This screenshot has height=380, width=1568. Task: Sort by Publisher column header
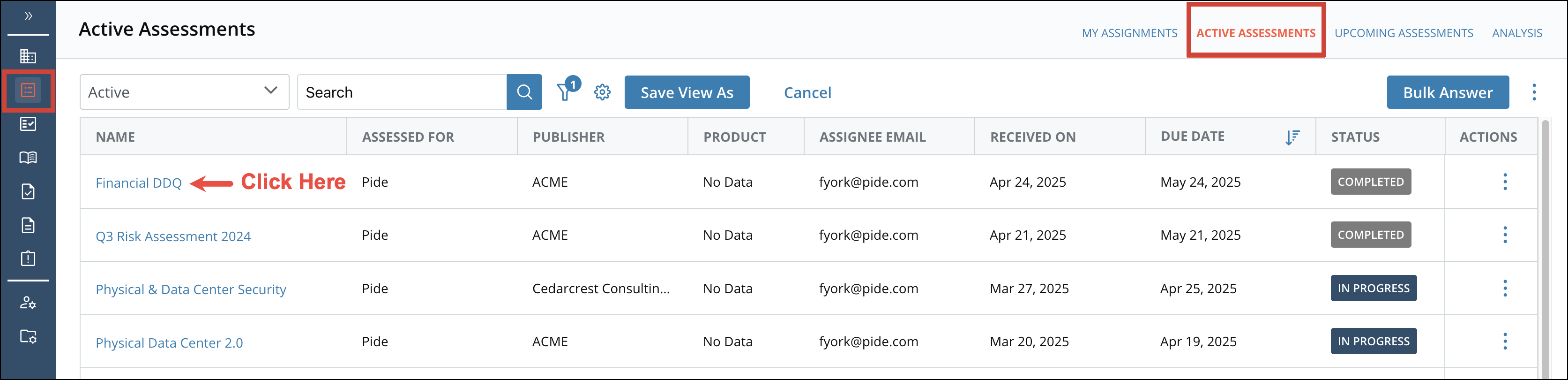coord(568,137)
